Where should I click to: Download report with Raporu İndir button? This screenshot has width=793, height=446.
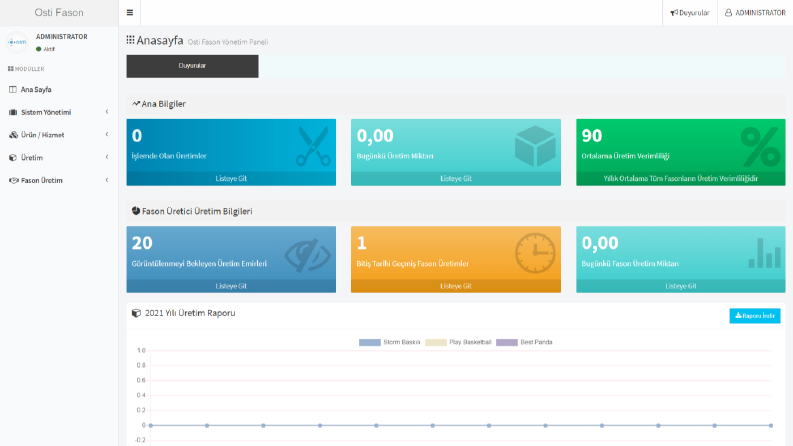755,316
